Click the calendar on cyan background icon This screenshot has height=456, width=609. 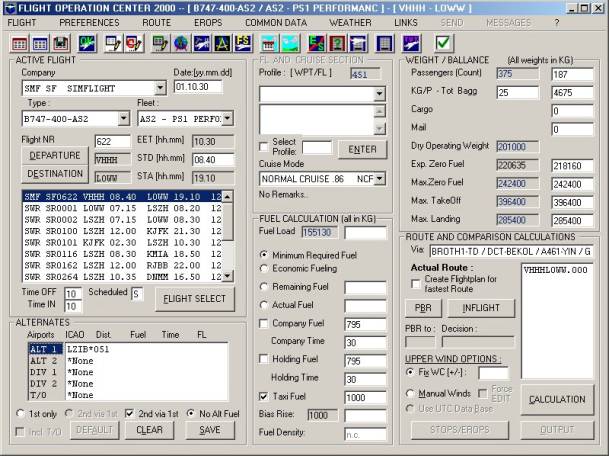point(269,44)
